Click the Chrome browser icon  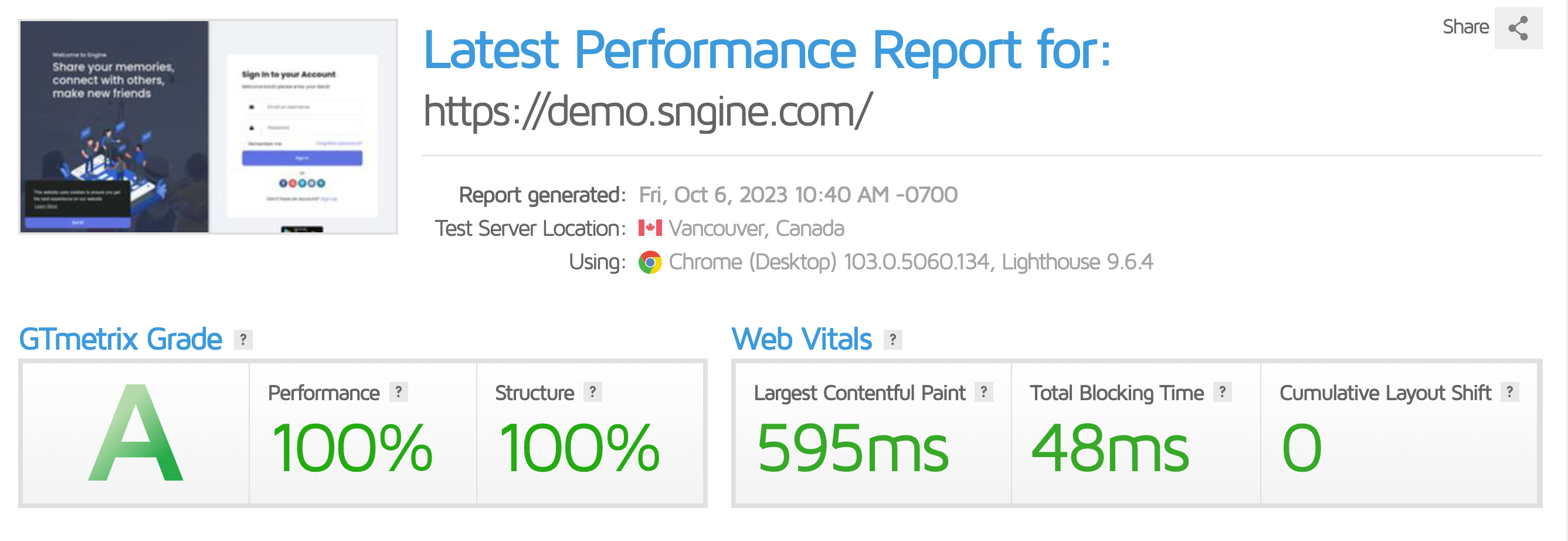[x=650, y=262]
